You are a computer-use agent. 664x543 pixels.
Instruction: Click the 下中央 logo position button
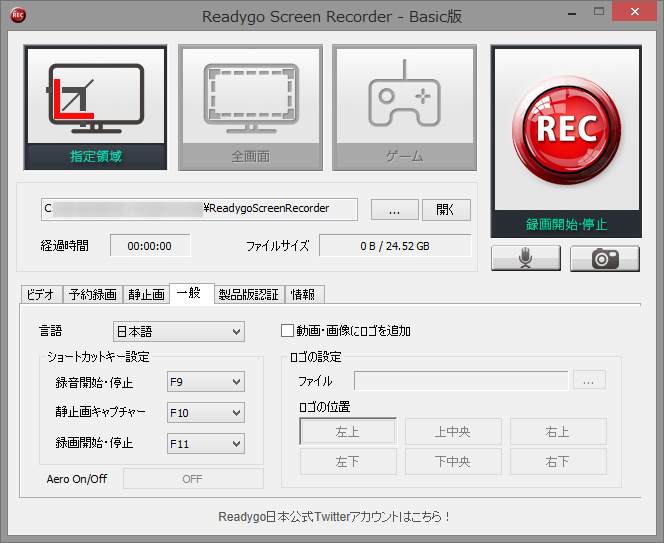(453, 461)
